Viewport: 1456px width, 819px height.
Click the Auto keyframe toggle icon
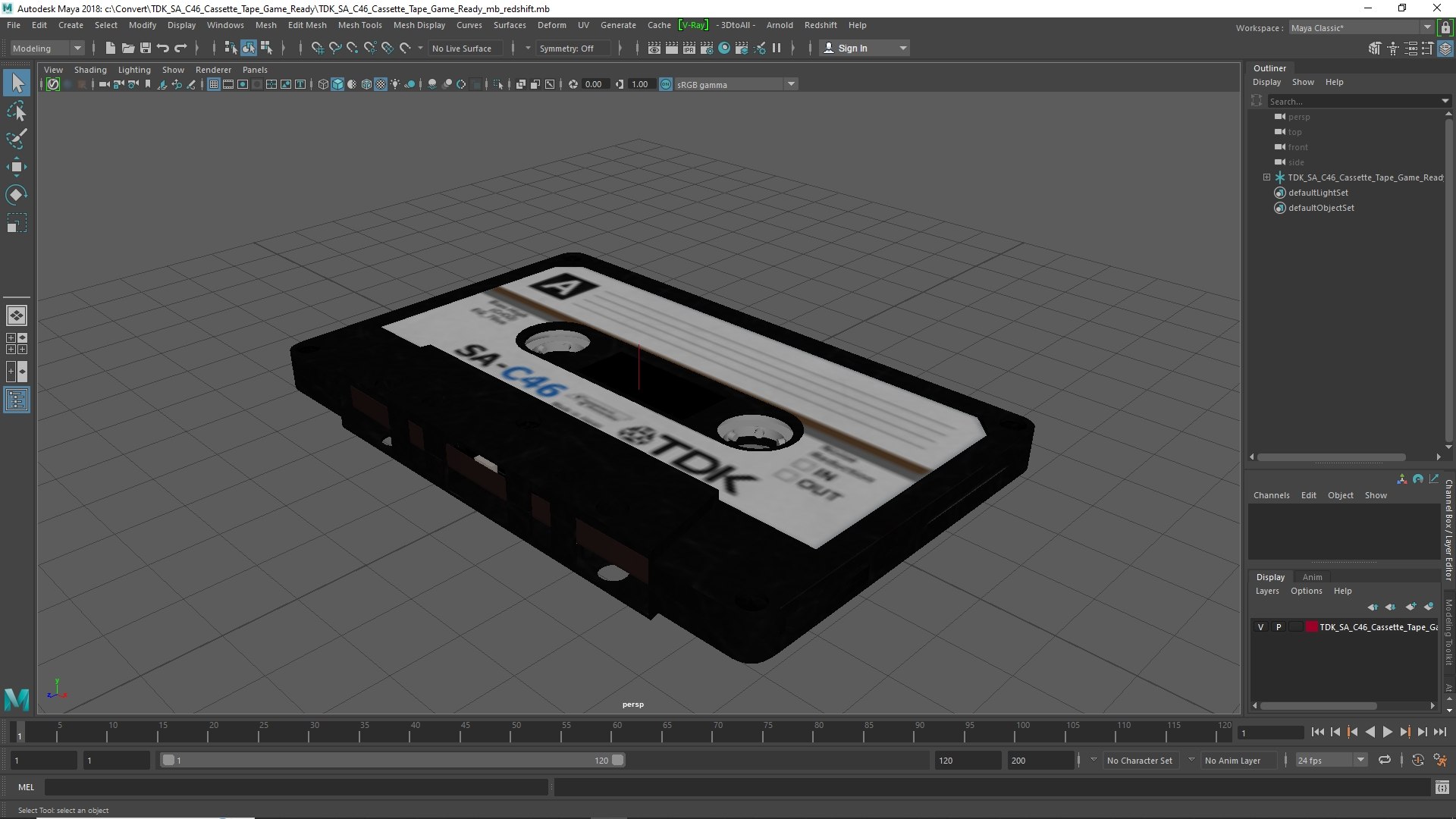[1417, 760]
